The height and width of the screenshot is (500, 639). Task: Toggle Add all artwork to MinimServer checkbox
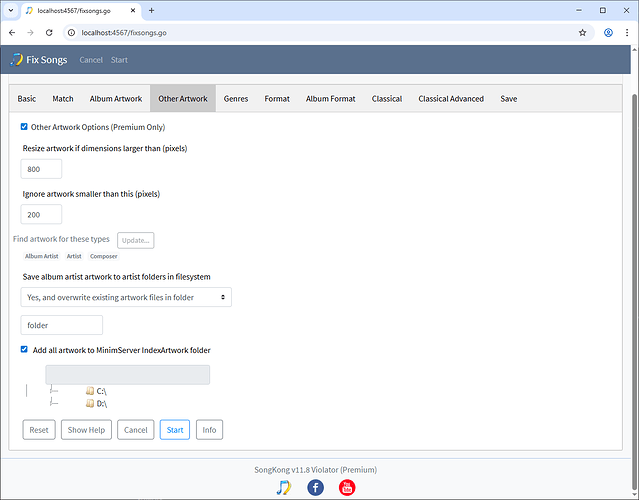tap(24, 349)
